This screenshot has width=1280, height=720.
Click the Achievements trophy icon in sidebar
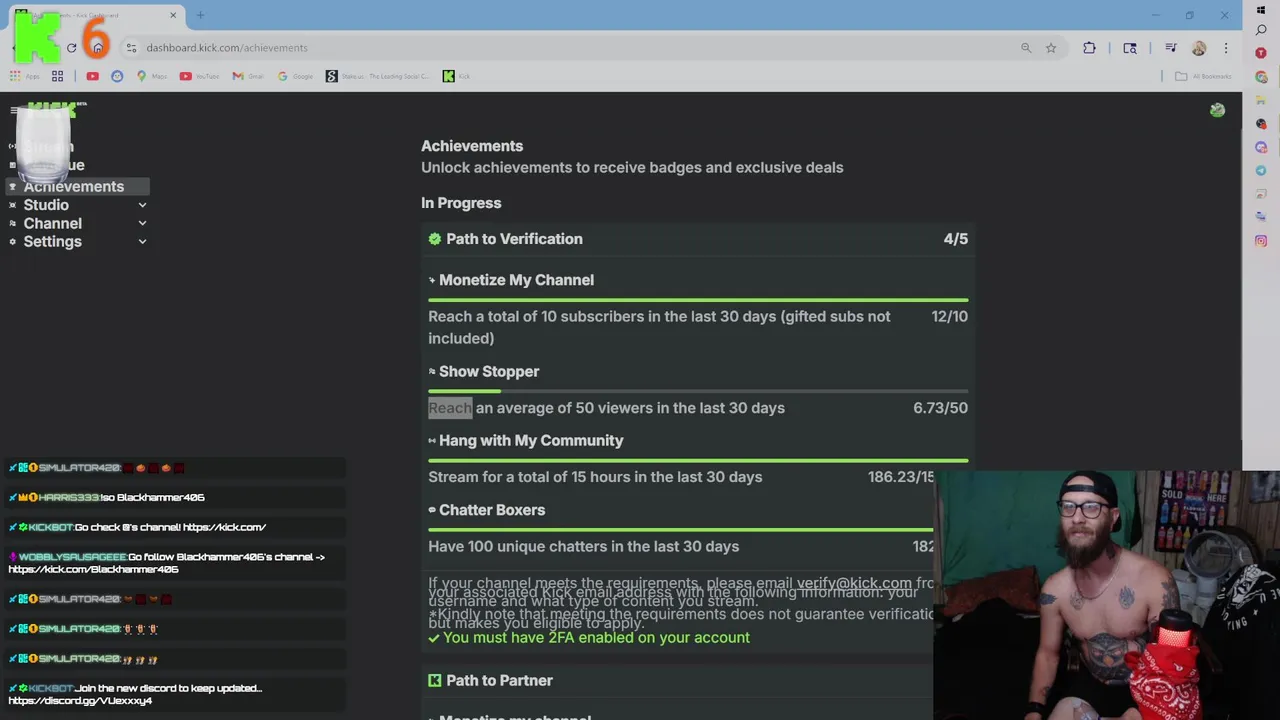pyautogui.click(x=13, y=187)
